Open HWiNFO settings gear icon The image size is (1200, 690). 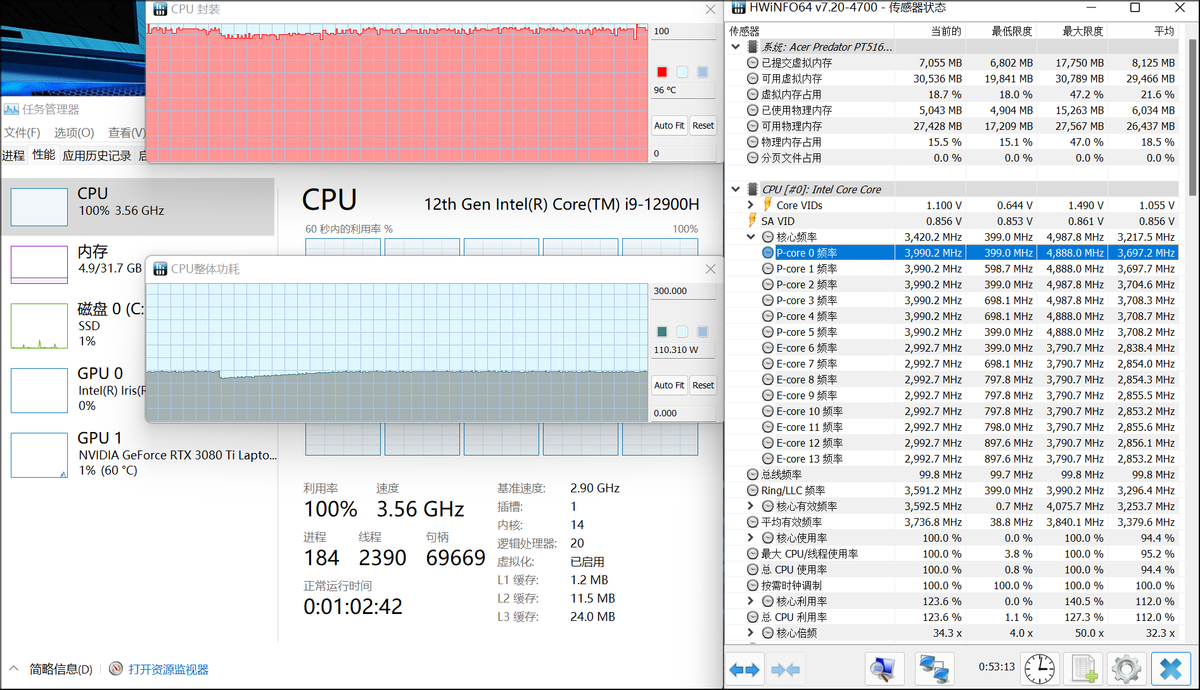[x=1126, y=669]
